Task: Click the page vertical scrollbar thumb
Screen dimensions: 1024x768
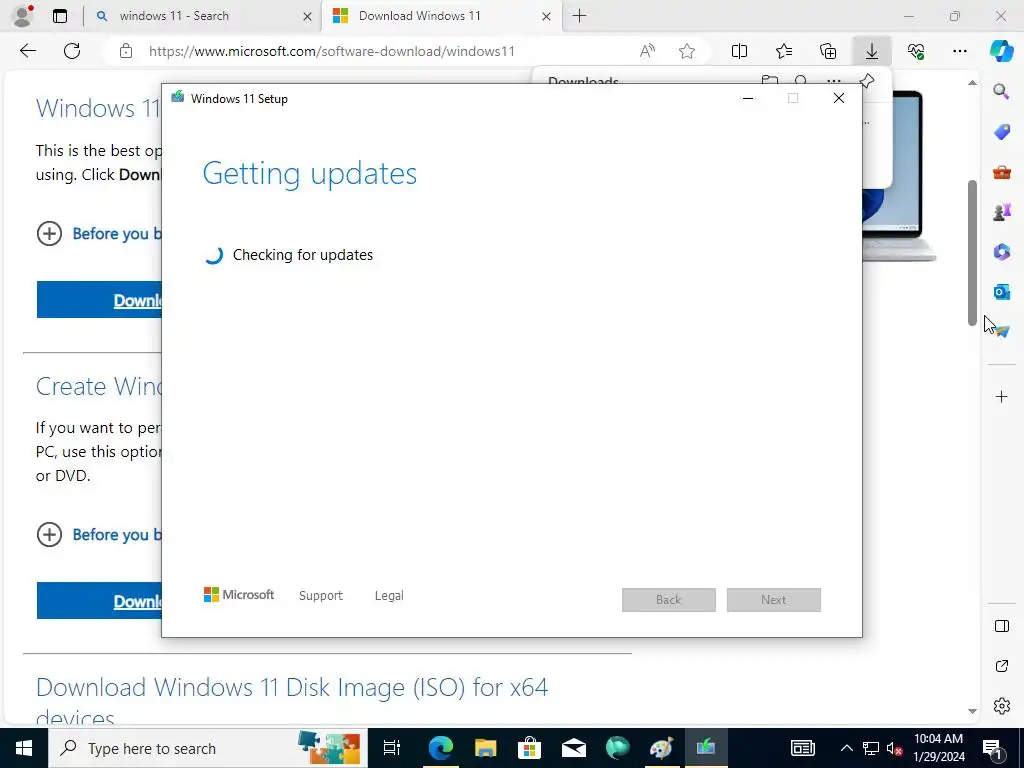Action: pyautogui.click(x=972, y=252)
